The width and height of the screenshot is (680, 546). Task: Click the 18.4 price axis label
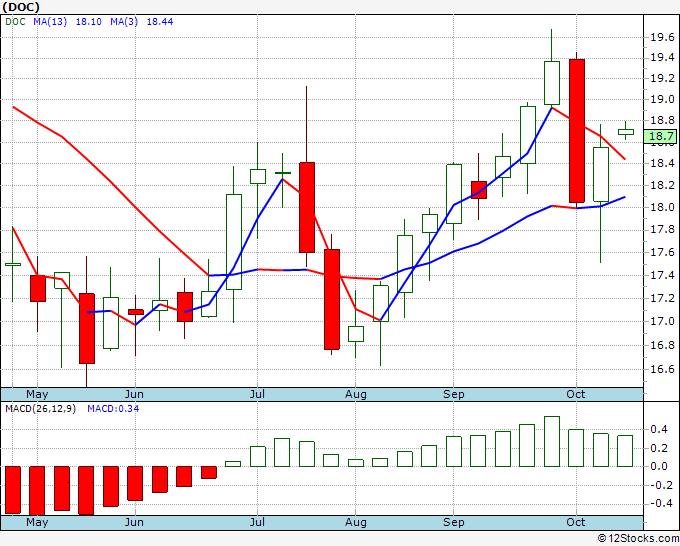point(662,163)
